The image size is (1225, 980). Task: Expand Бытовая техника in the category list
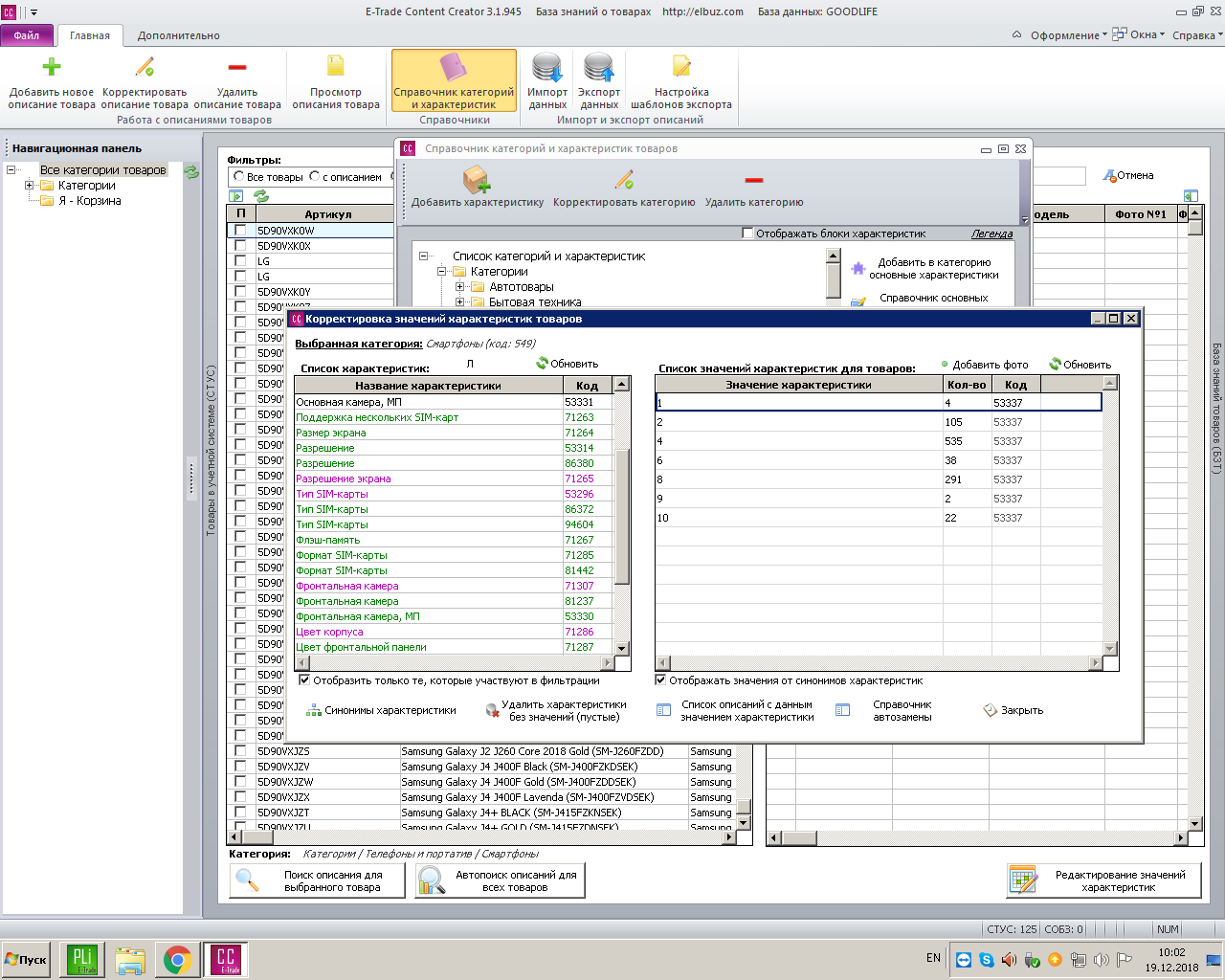click(460, 302)
